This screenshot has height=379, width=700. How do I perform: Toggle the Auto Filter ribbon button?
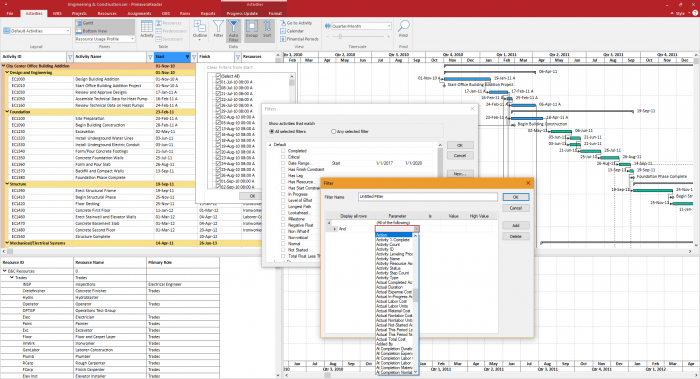[233, 30]
